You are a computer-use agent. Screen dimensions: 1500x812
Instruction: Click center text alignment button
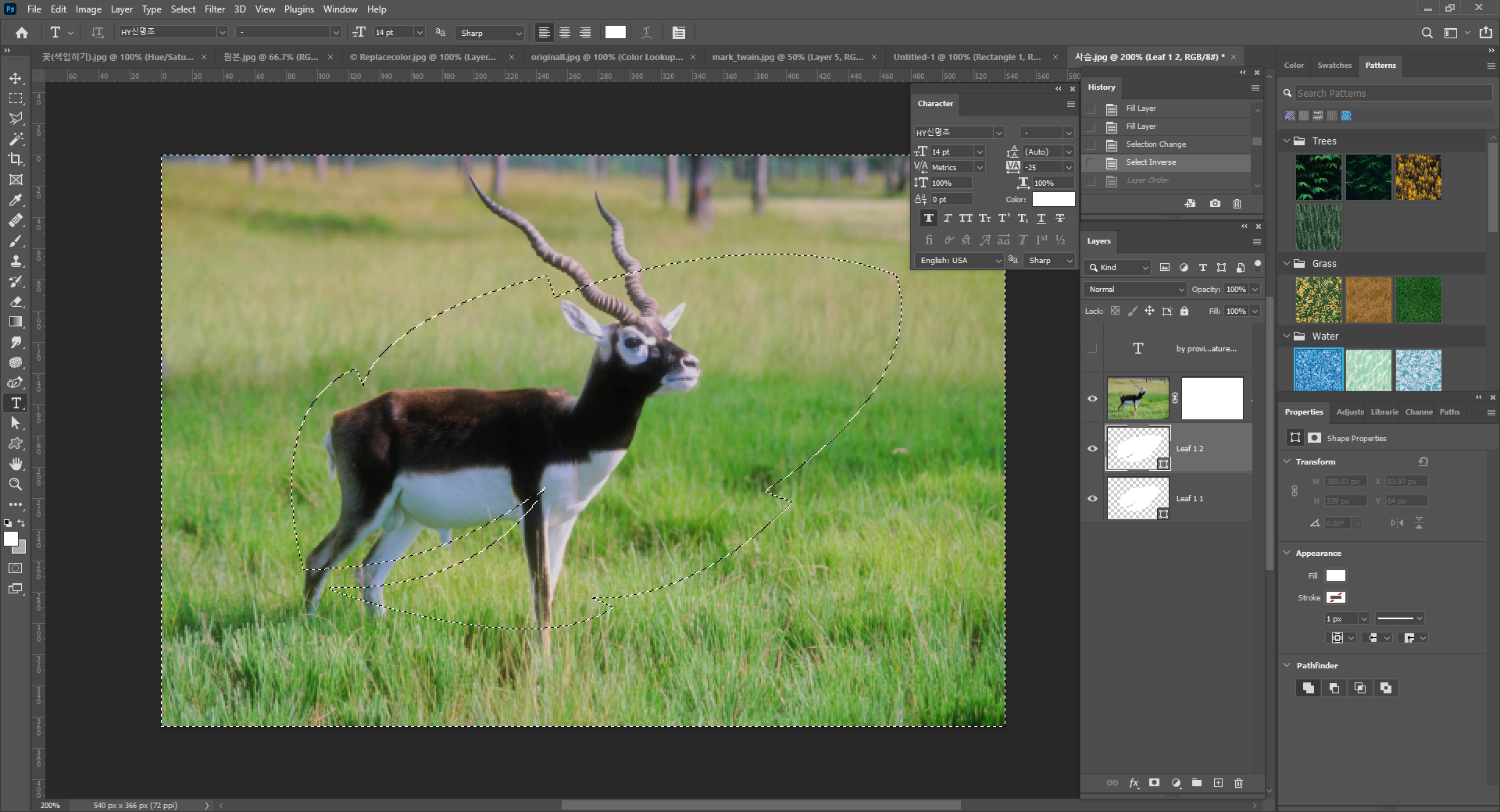[565, 33]
